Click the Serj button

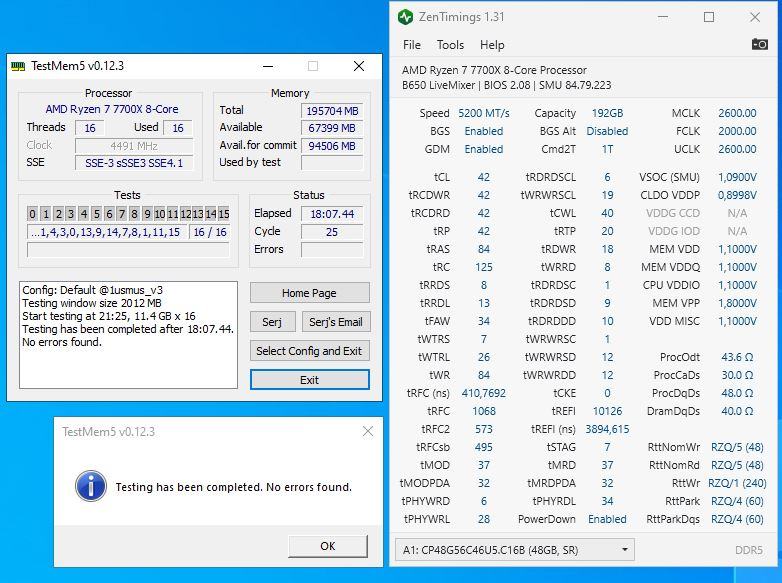pyautogui.click(x=272, y=322)
